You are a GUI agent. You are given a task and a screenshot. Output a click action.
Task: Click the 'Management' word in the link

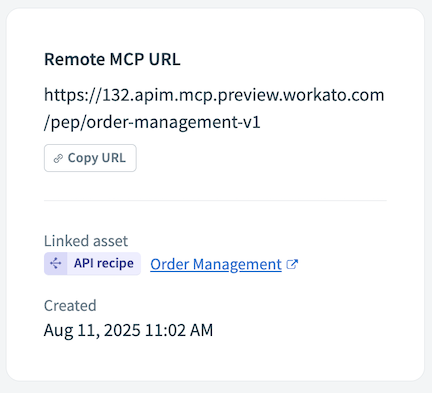point(237,264)
